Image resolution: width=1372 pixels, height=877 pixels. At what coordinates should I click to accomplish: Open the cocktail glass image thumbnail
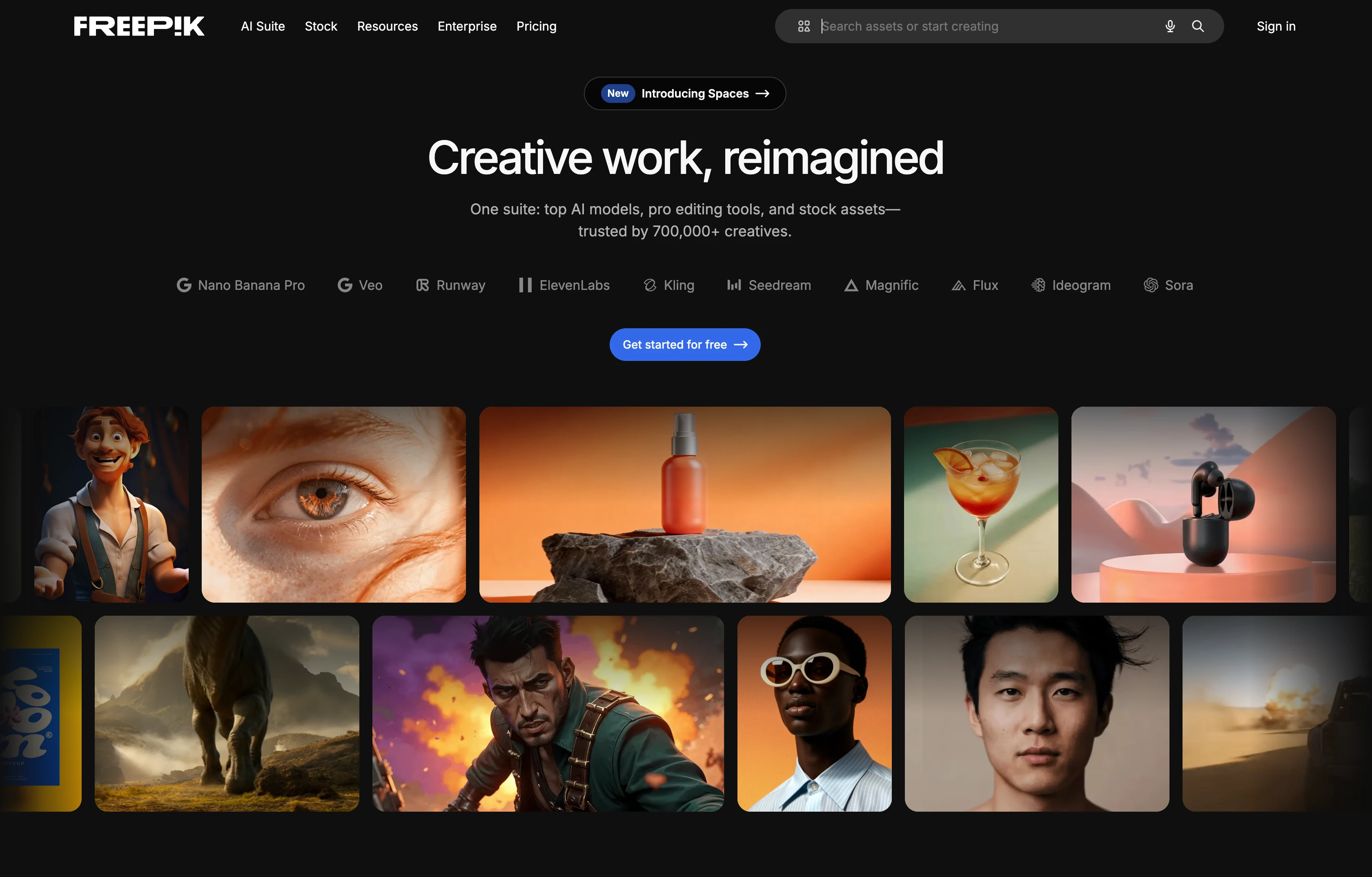(x=980, y=504)
